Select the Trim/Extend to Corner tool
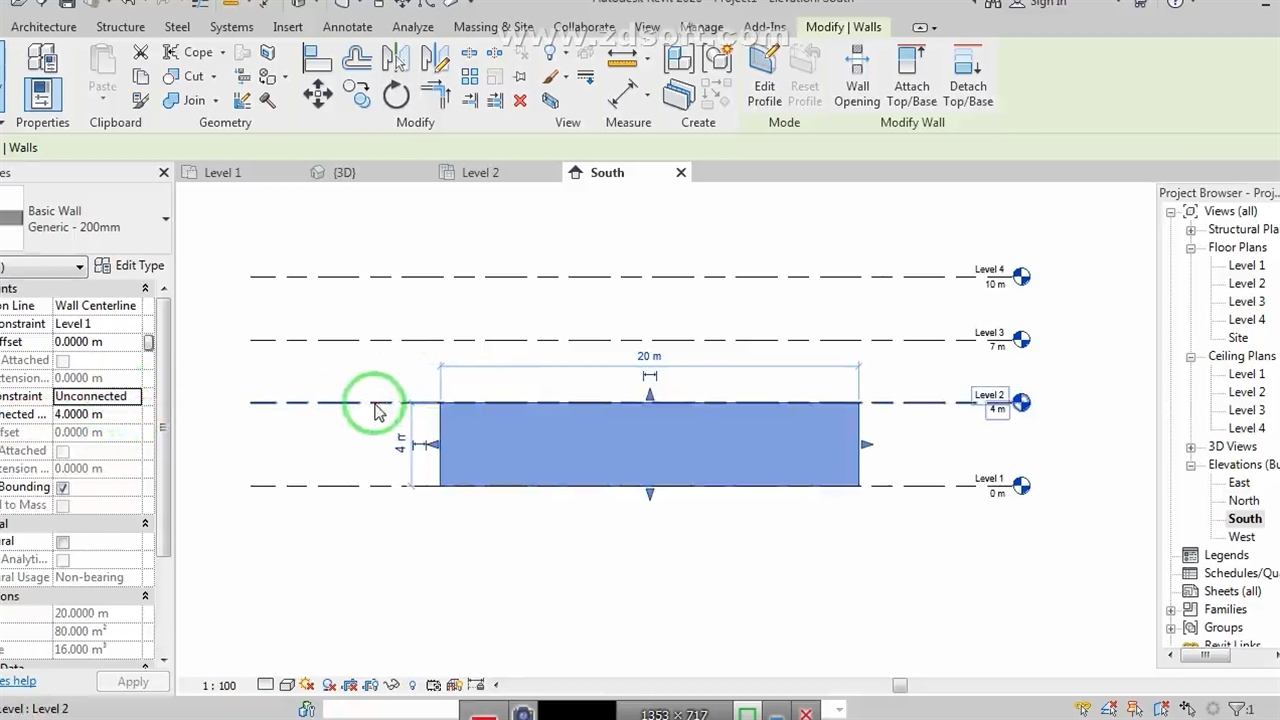The height and width of the screenshot is (720, 1280). click(x=436, y=94)
